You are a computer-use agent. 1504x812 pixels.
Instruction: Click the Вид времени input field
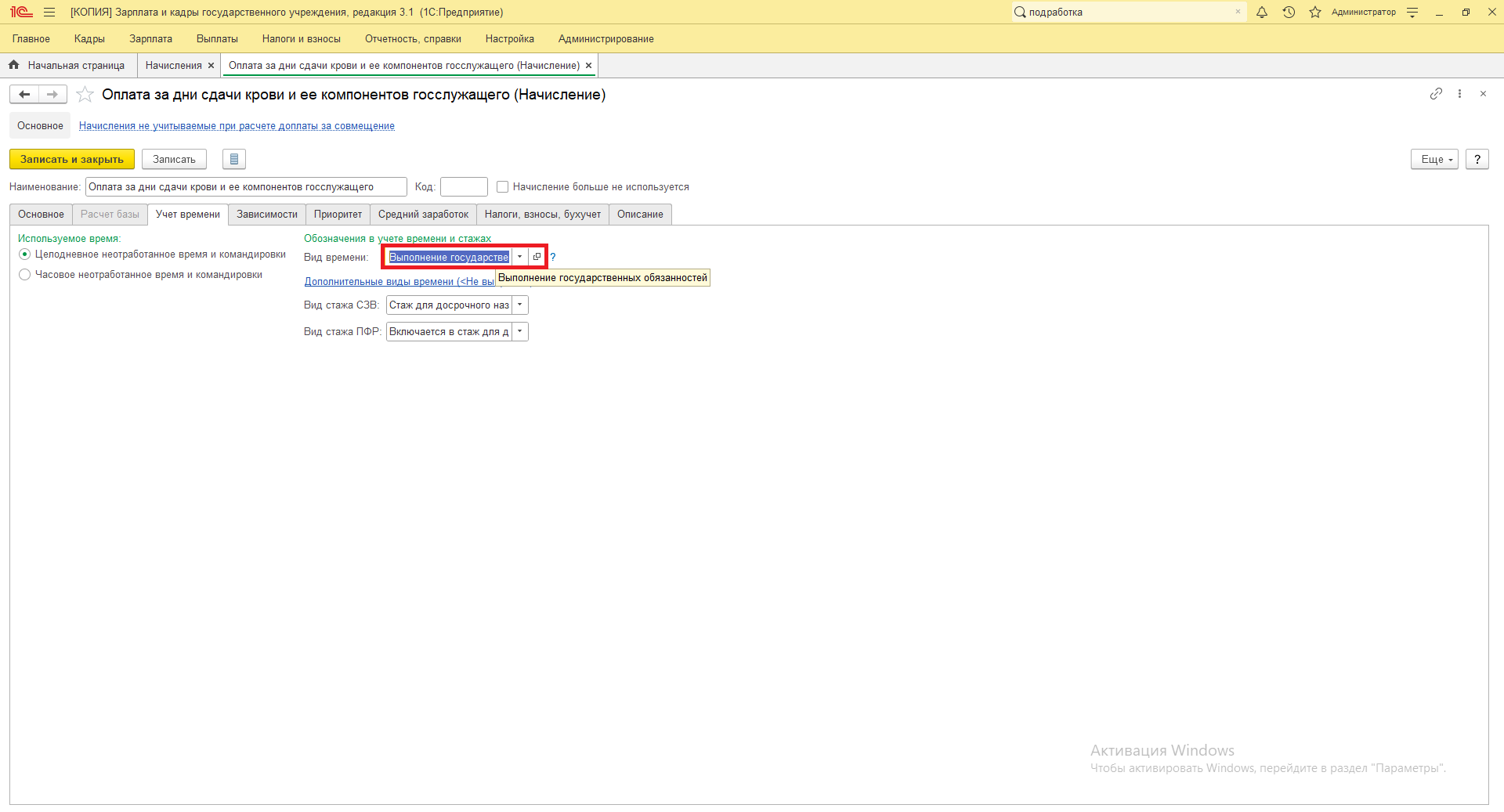click(x=449, y=257)
